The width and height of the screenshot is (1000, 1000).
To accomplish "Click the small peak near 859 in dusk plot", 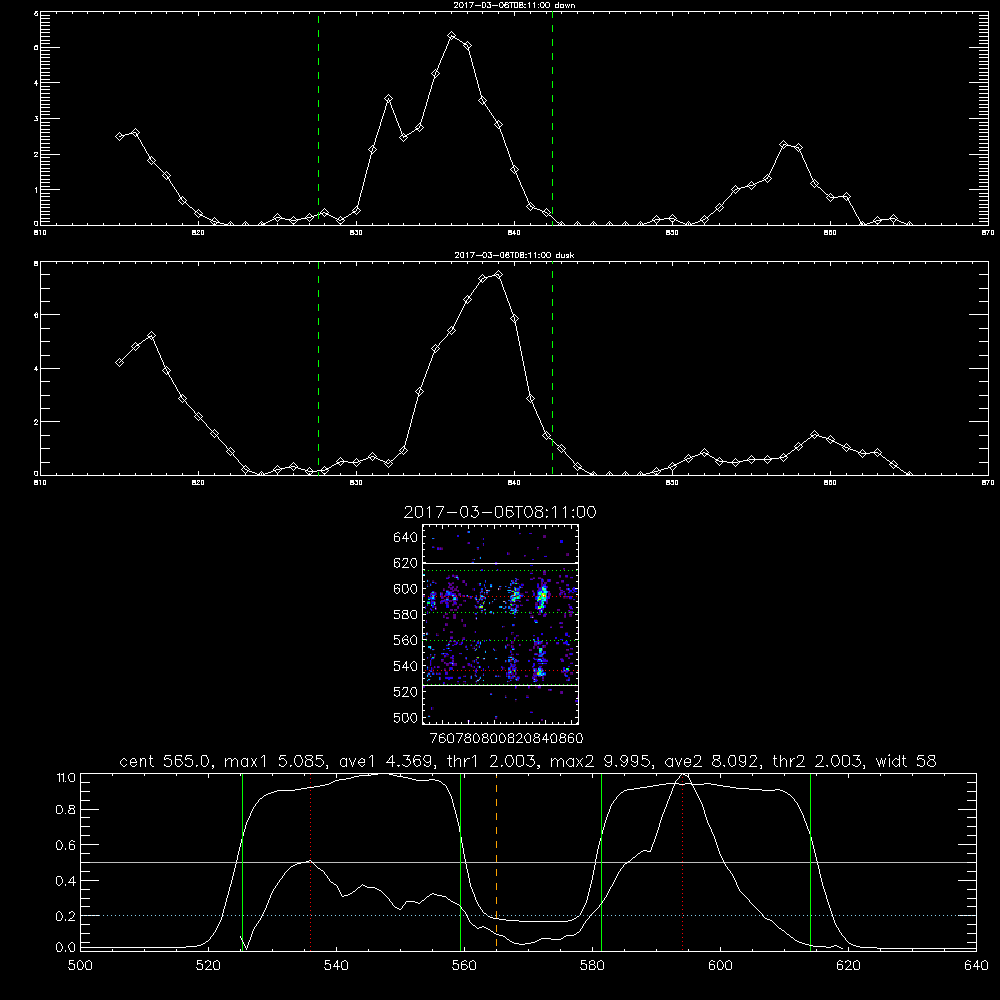I will (x=814, y=435).
